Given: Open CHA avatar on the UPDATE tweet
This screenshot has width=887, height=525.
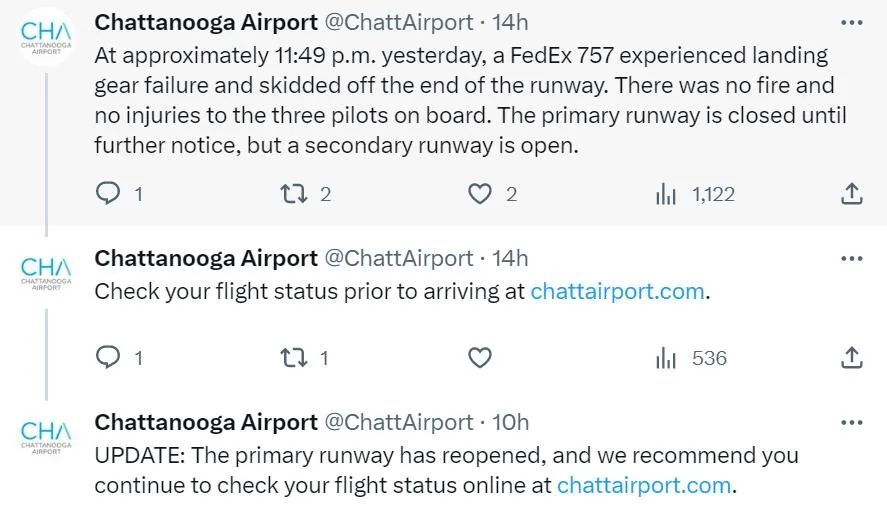Looking at the screenshot, I should point(46,437).
